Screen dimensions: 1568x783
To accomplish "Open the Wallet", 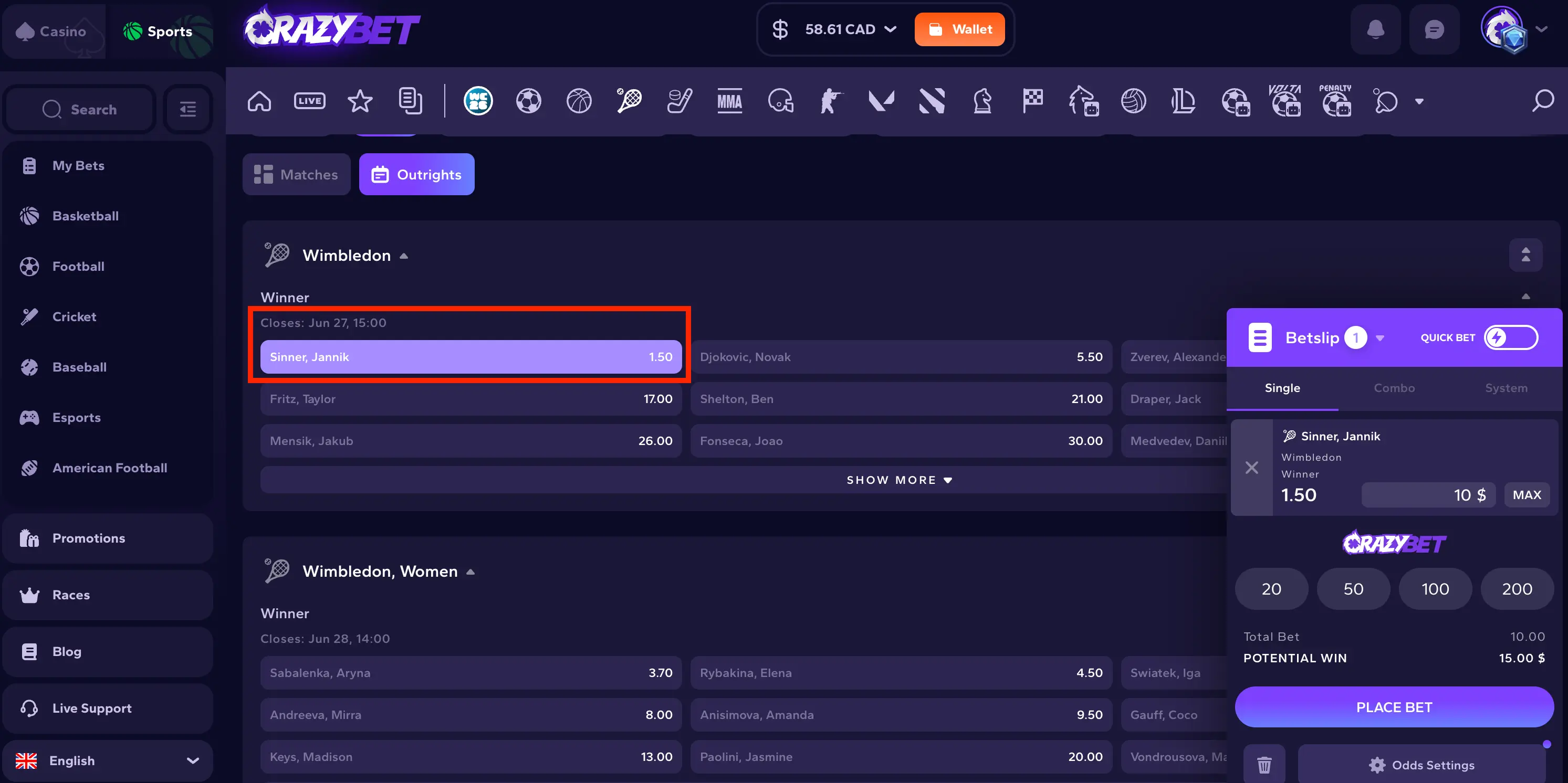I will click(959, 29).
